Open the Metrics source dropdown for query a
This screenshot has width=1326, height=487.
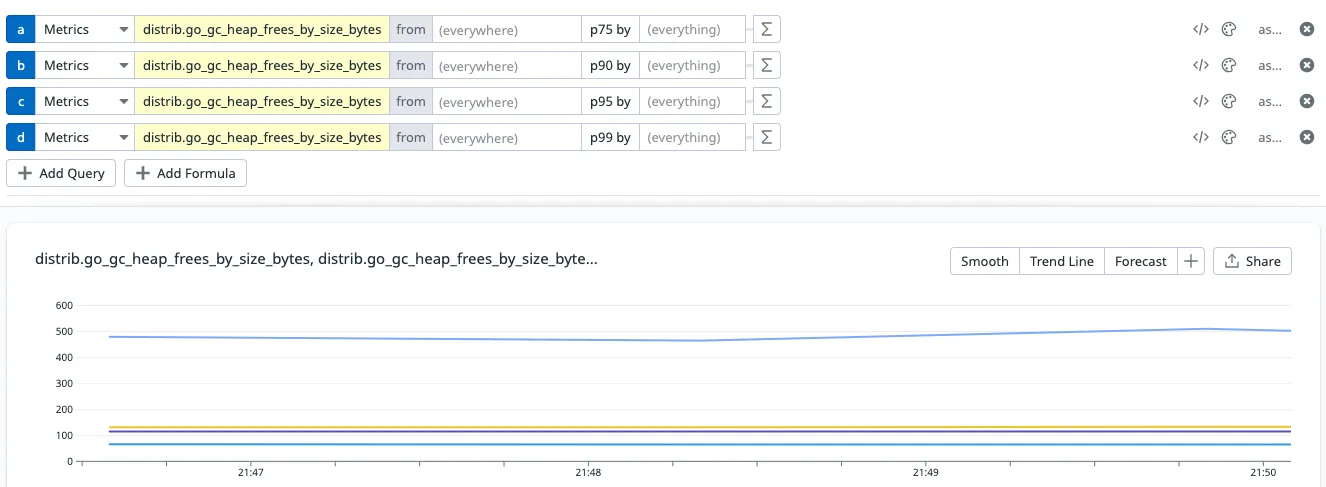85,30
